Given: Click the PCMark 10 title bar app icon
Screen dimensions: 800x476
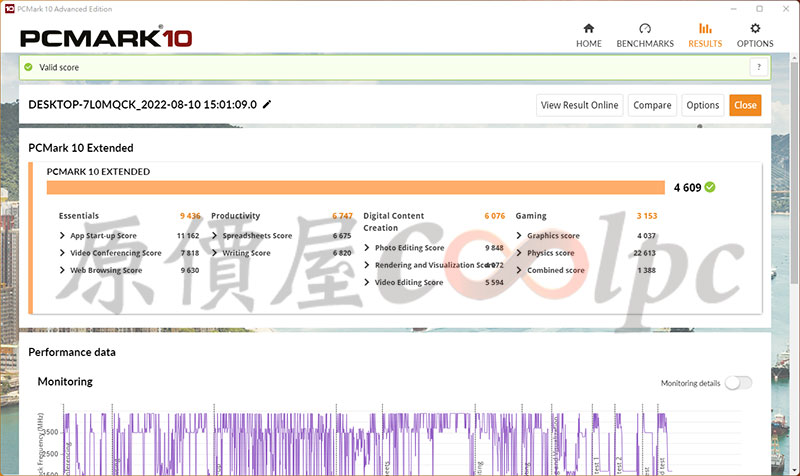Looking at the screenshot, I should 9,9.
